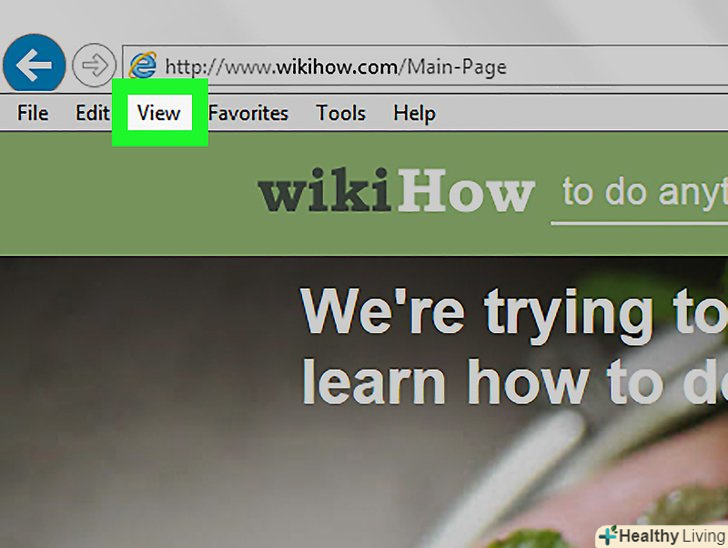The image size is (728, 548).
Task: Open the Tools menu
Action: (x=341, y=113)
